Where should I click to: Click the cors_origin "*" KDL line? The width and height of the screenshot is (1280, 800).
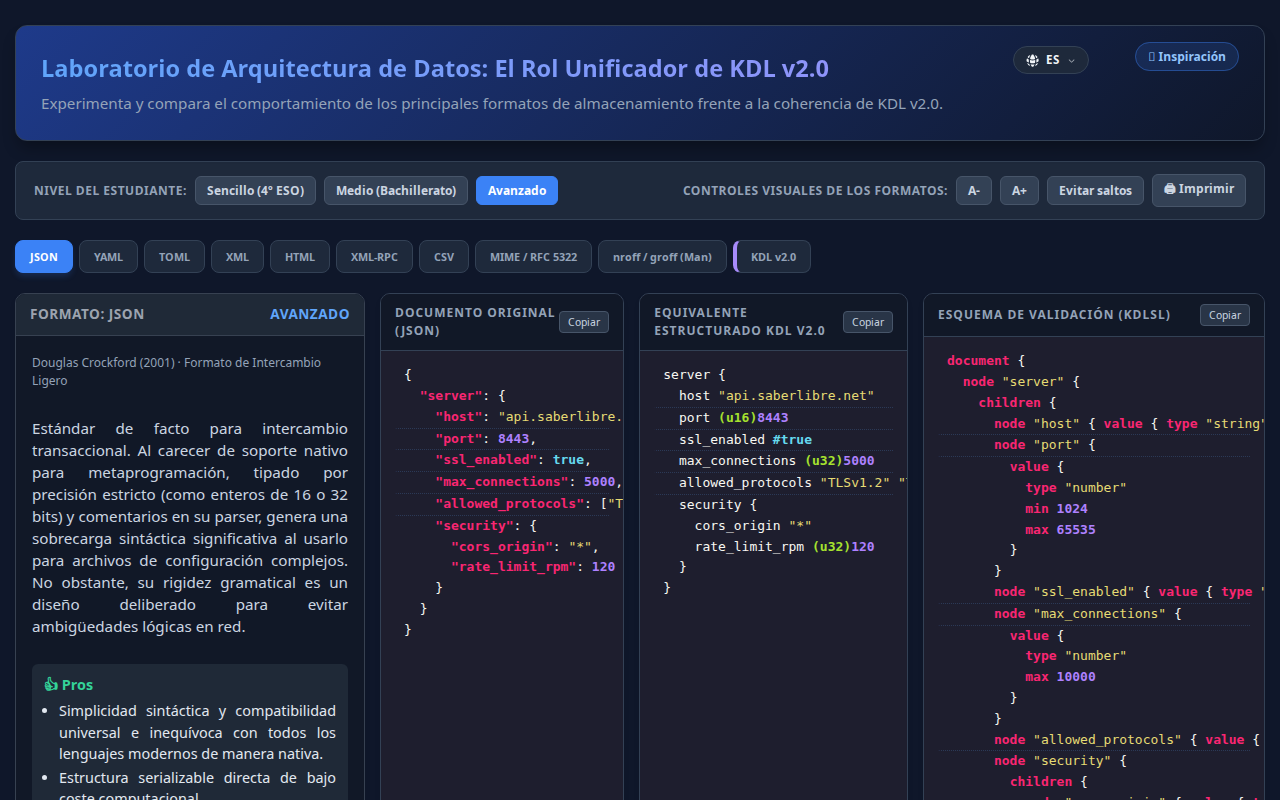(753, 526)
